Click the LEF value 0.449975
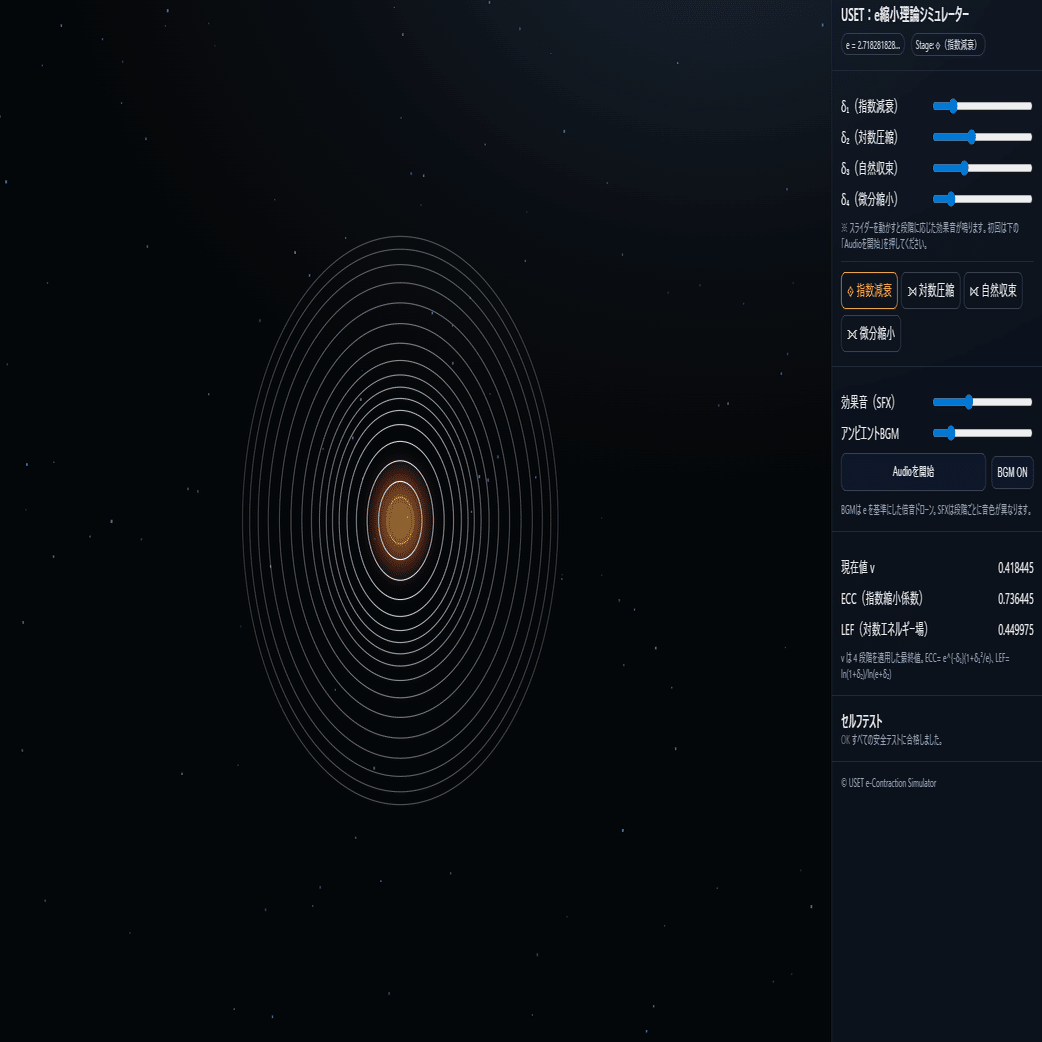1042x1042 pixels. click(1015, 629)
